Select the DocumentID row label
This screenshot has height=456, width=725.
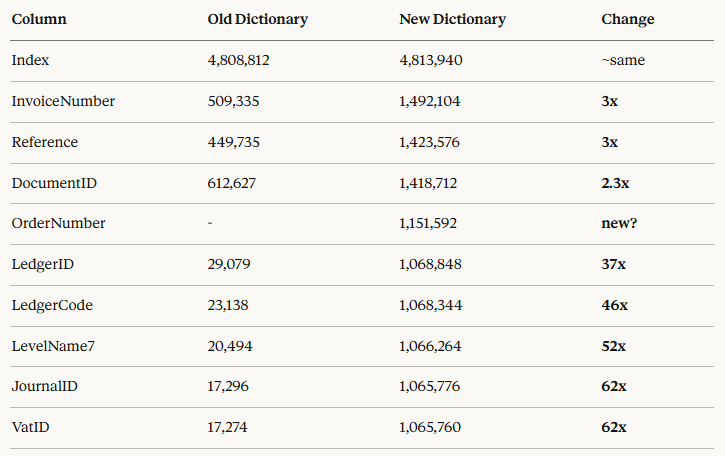(x=54, y=183)
